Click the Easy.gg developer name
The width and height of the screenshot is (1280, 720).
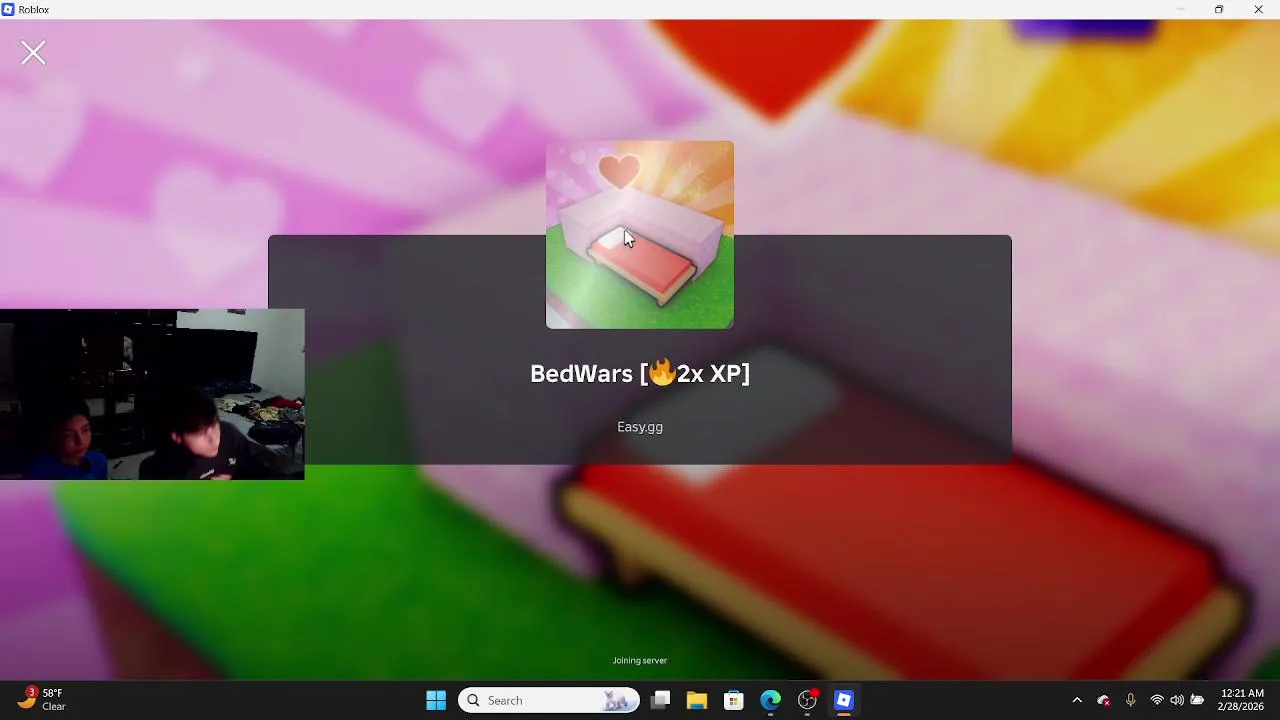(640, 427)
